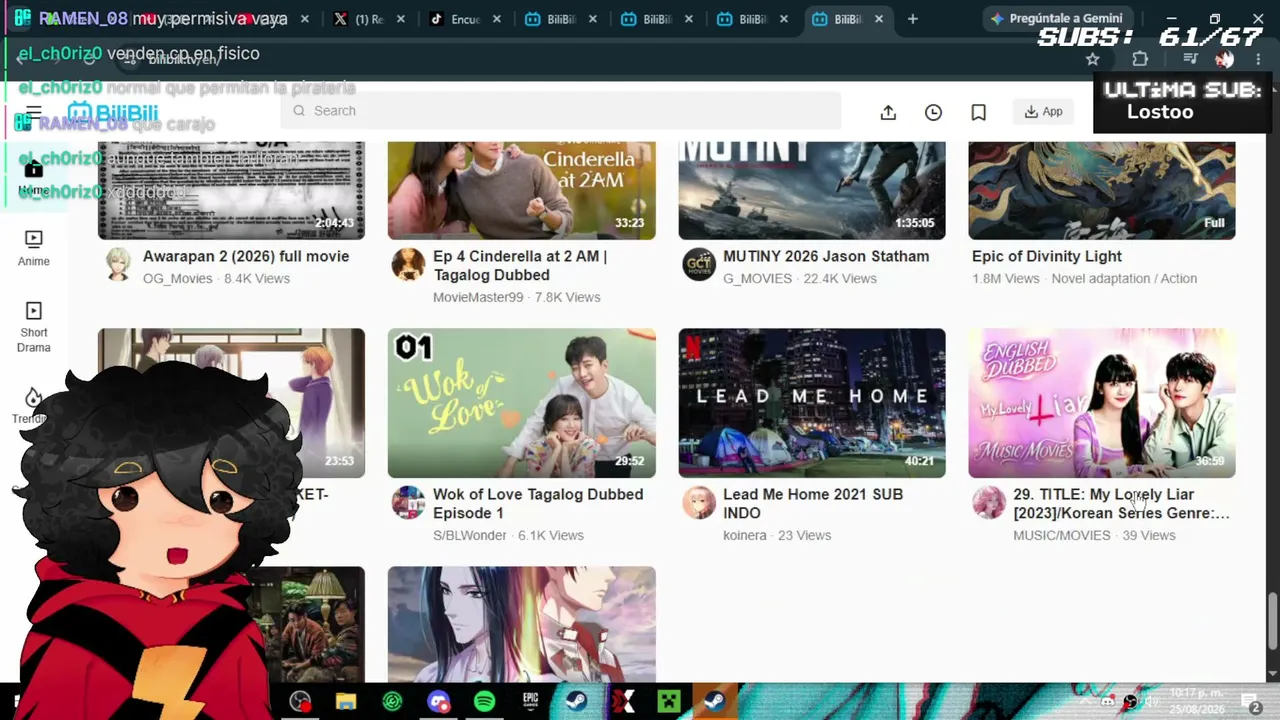The image size is (1280, 720).
Task: Switch to the TikTok browser tab
Action: pyautogui.click(x=455, y=19)
